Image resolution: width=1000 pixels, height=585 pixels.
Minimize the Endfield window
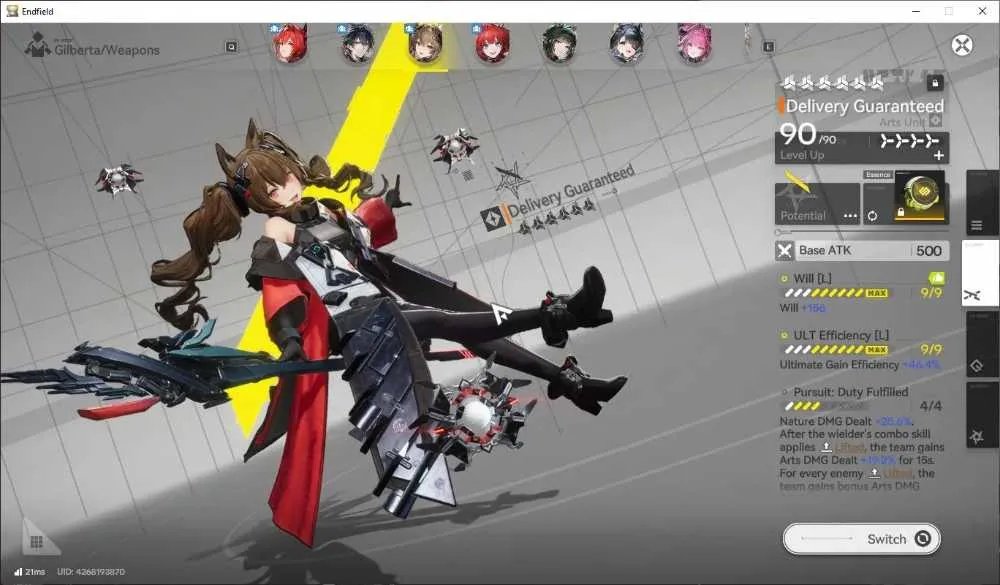coord(916,11)
